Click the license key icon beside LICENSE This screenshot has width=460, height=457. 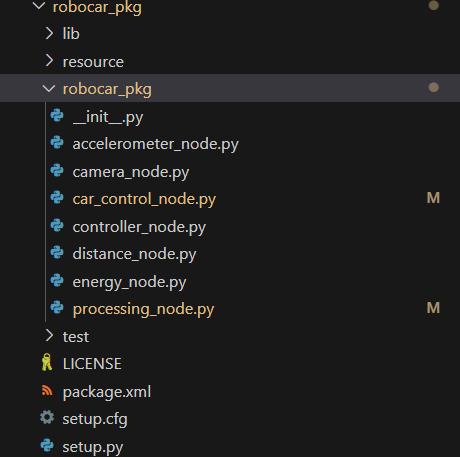(47, 362)
